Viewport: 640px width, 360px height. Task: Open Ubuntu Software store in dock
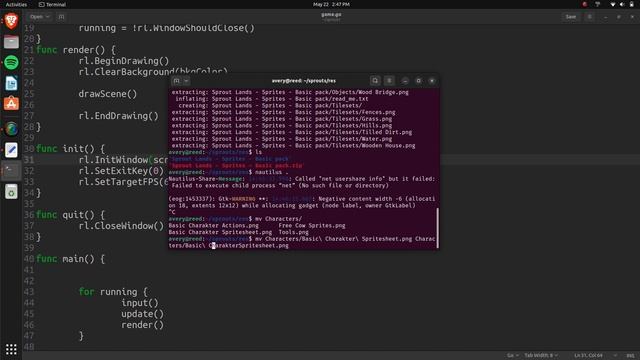[11, 104]
